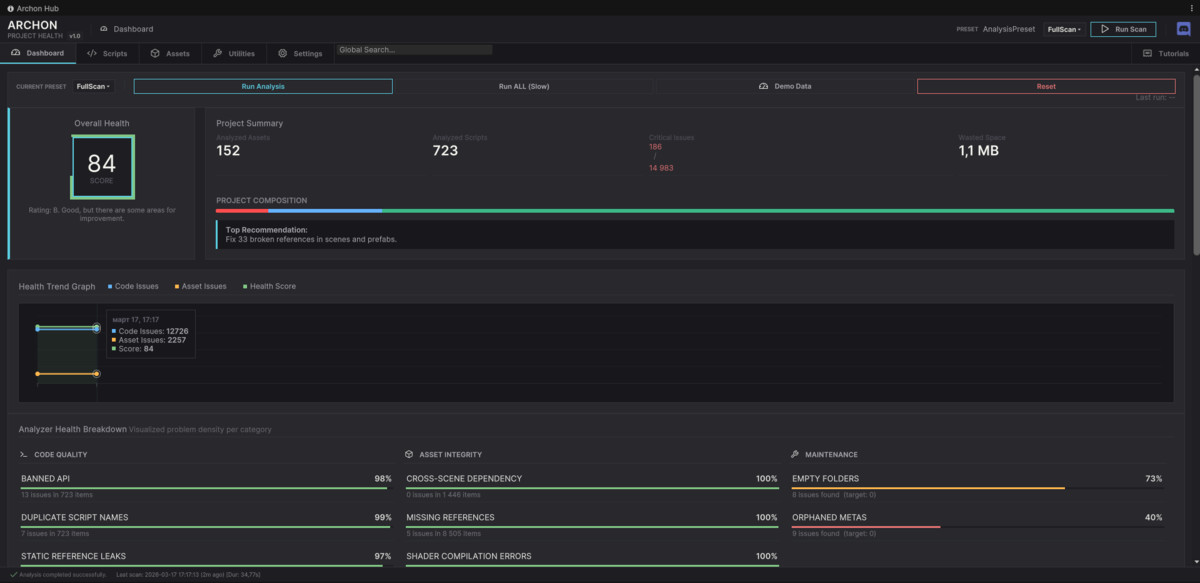This screenshot has height=583, width=1200.
Task: Click '0 issues in 1 446 items' text
Action: (x=443, y=494)
